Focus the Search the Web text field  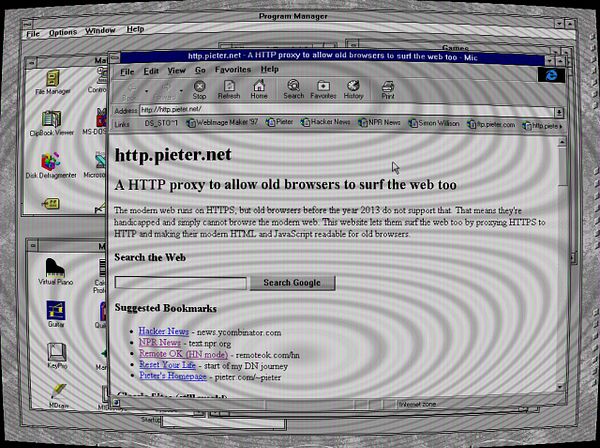tap(181, 283)
